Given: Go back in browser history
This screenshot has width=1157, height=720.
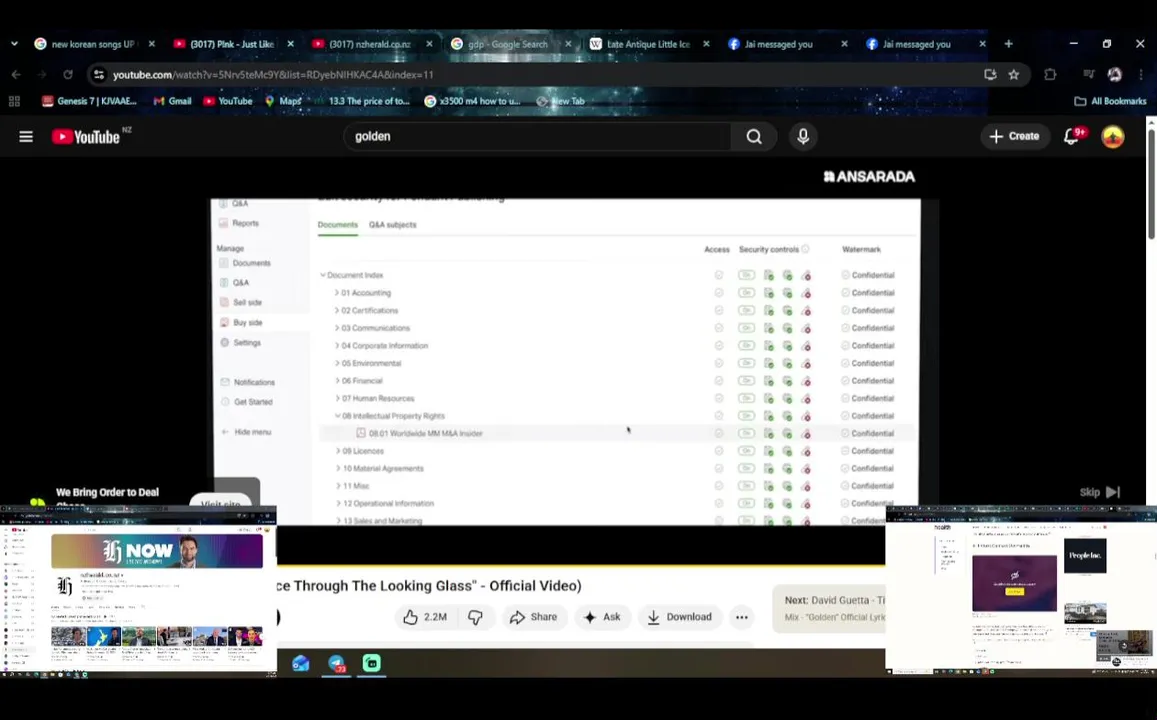Looking at the screenshot, I should click(16, 75).
